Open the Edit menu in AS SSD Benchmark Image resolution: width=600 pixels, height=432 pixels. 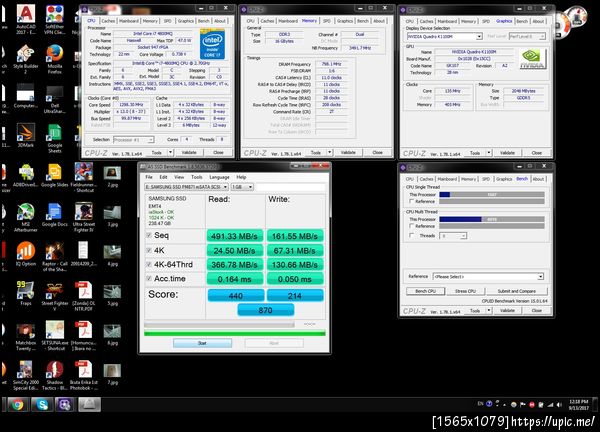tap(163, 177)
